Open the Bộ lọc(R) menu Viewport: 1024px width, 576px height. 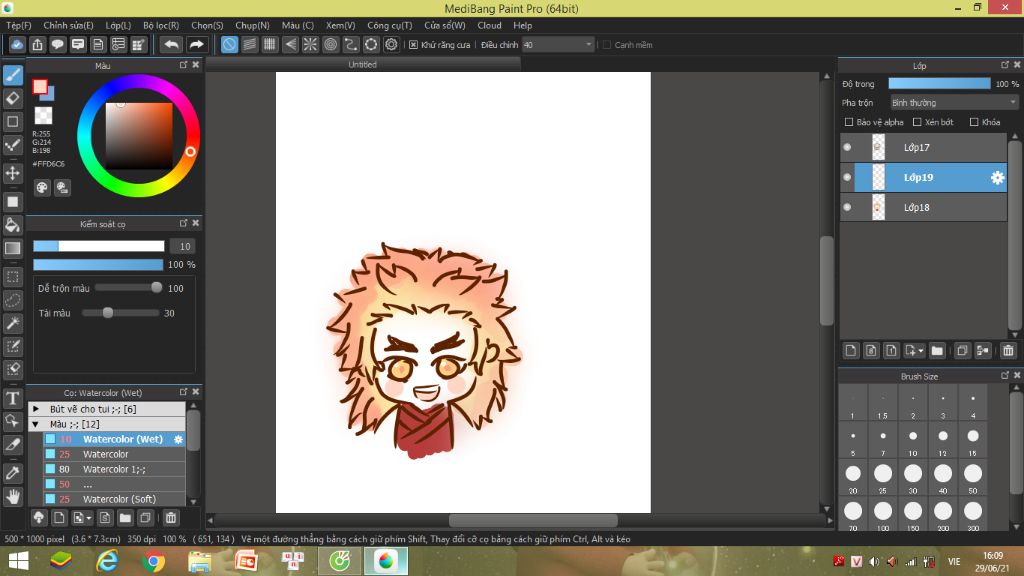tap(161, 25)
